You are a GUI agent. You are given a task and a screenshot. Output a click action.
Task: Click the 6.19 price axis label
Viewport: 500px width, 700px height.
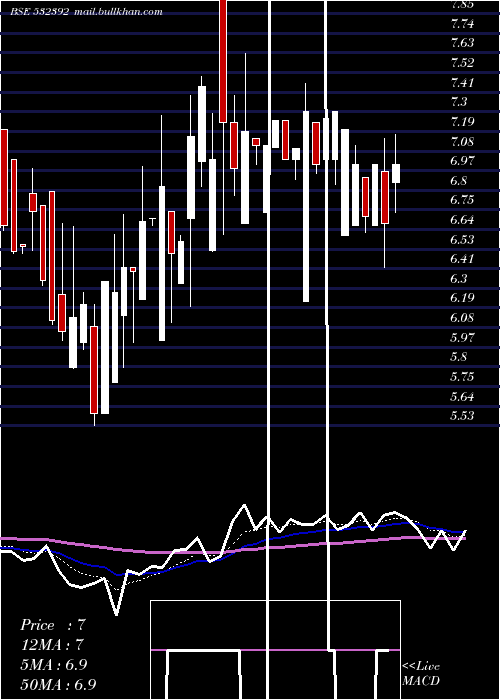pyautogui.click(x=462, y=298)
